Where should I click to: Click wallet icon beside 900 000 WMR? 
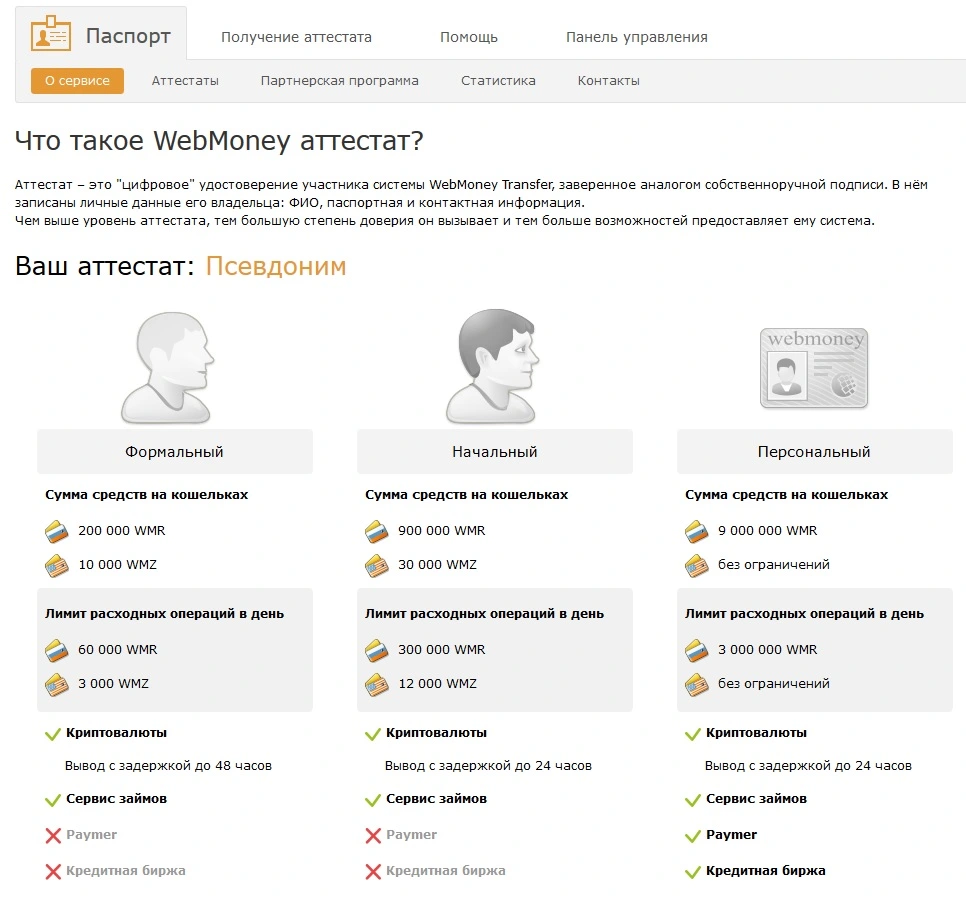pyautogui.click(x=376, y=532)
